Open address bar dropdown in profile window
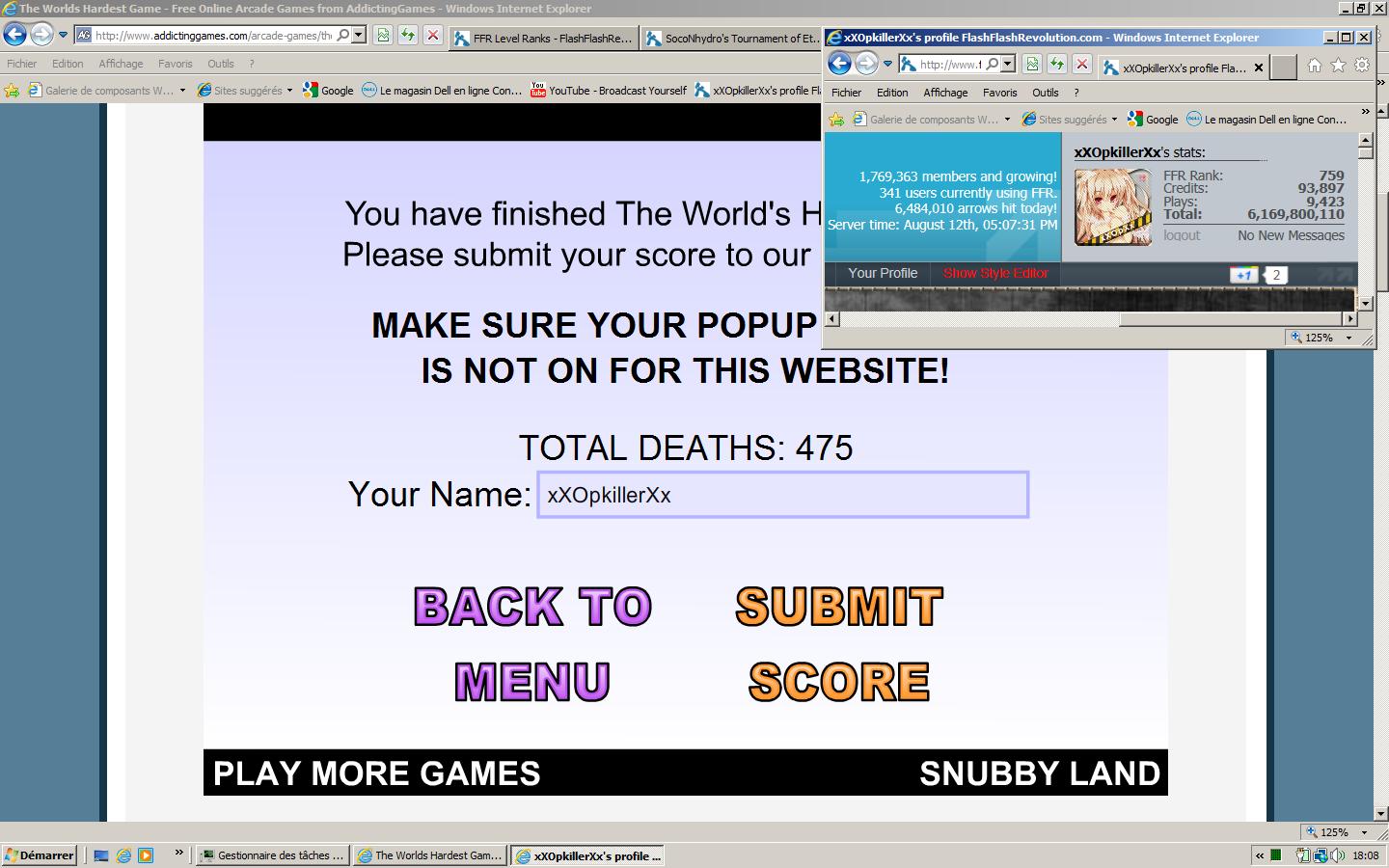This screenshot has height=868, width=1389. pos(1008,65)
